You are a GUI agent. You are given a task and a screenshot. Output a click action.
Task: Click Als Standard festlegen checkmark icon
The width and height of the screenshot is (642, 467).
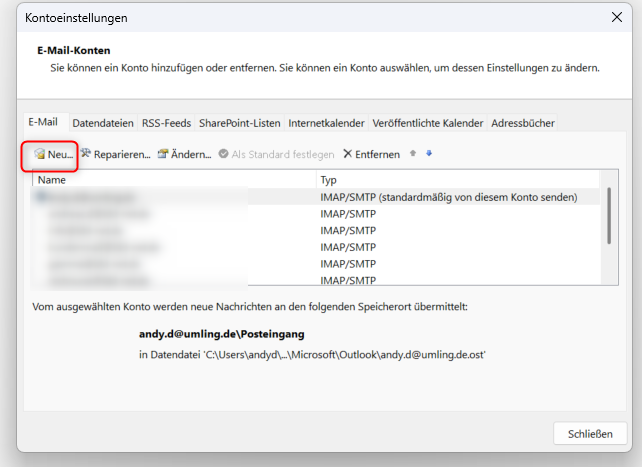(x=223, y=155)
